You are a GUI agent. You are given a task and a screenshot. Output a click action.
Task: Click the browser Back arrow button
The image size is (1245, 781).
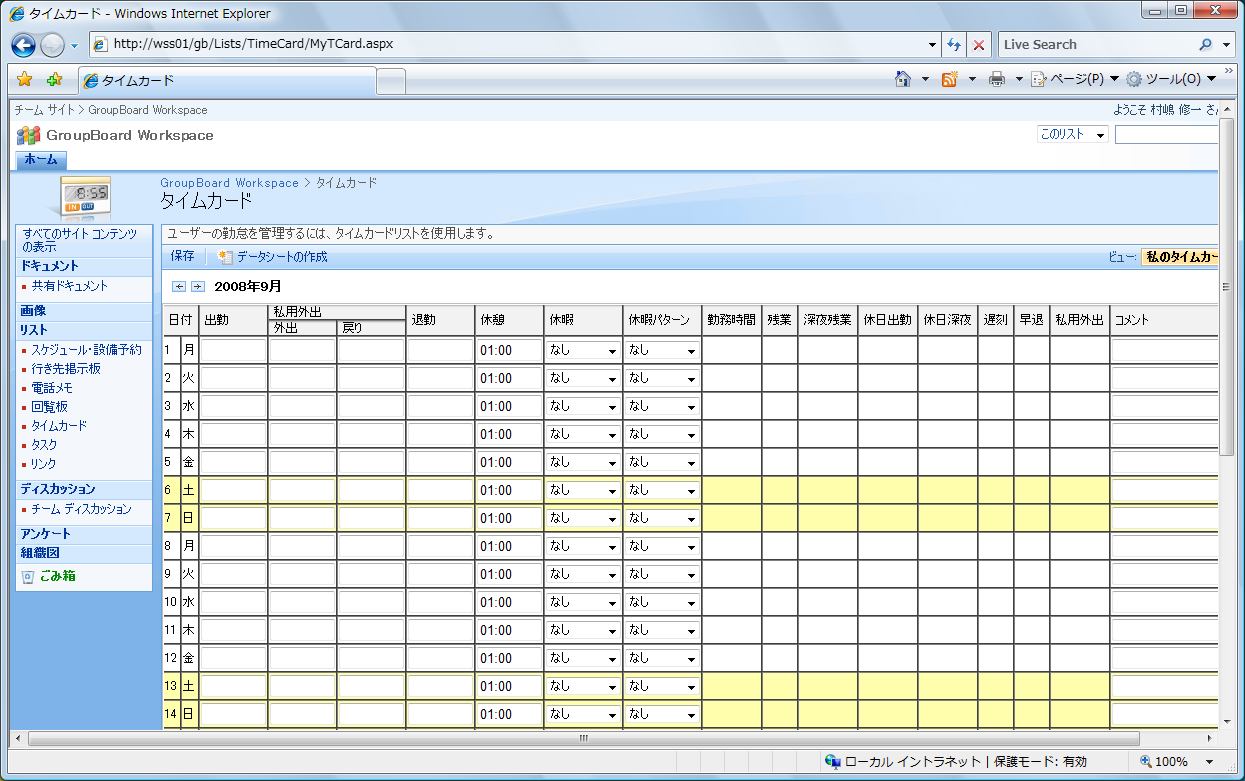[24, 45]
